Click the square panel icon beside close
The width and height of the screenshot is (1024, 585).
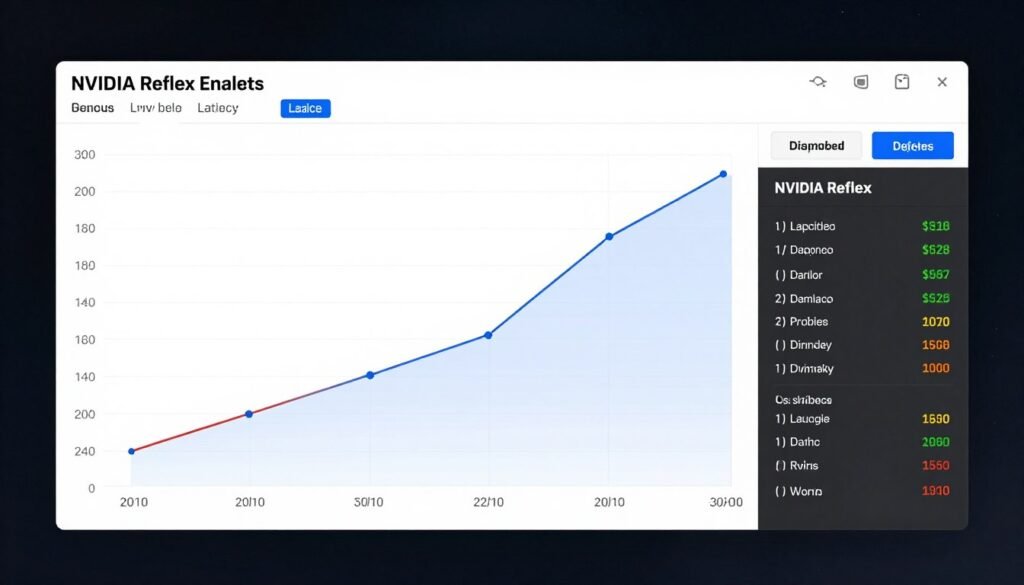tap(901, 82)
